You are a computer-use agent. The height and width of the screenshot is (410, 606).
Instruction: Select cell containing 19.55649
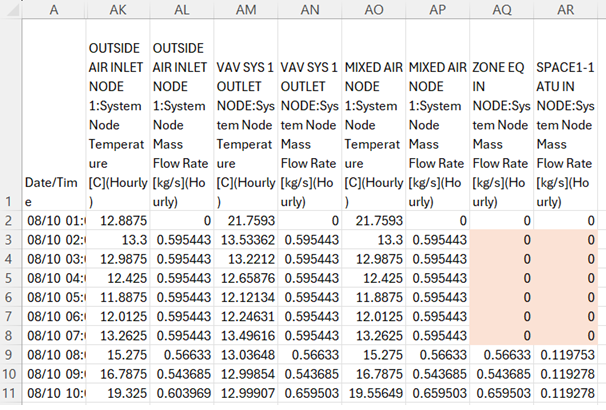click(374, 393)
